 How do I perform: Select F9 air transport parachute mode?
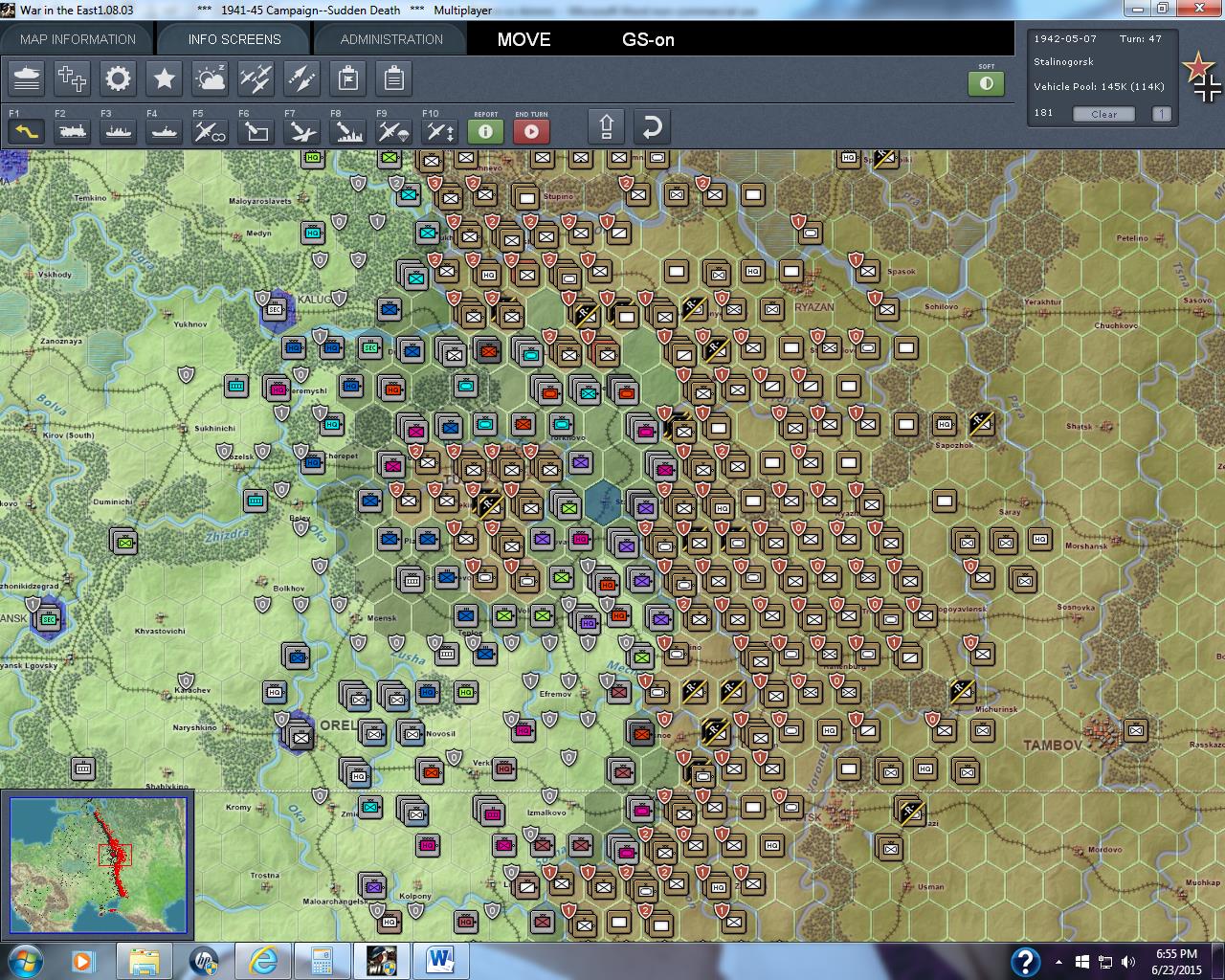[393, 131]
